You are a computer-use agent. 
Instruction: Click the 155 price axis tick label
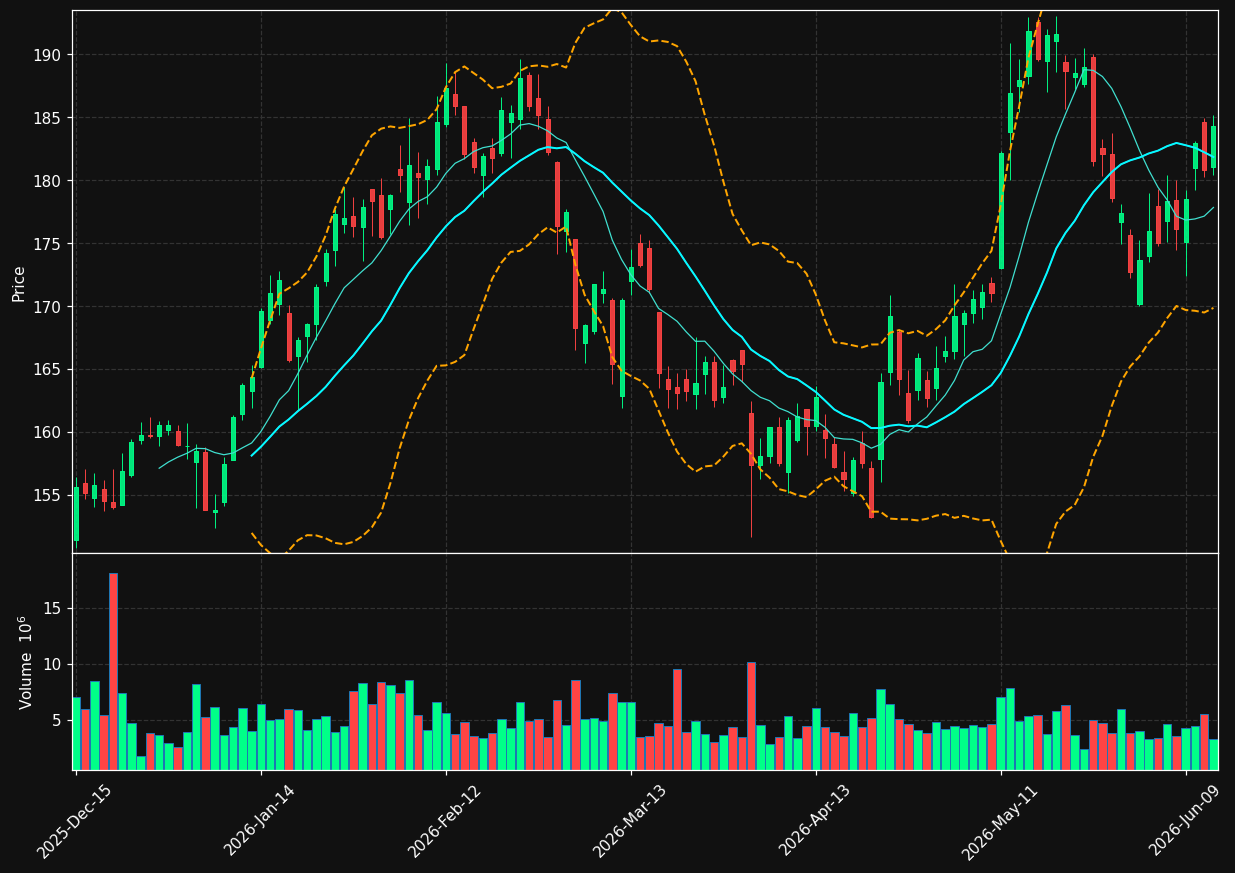(x=49, y=496)
